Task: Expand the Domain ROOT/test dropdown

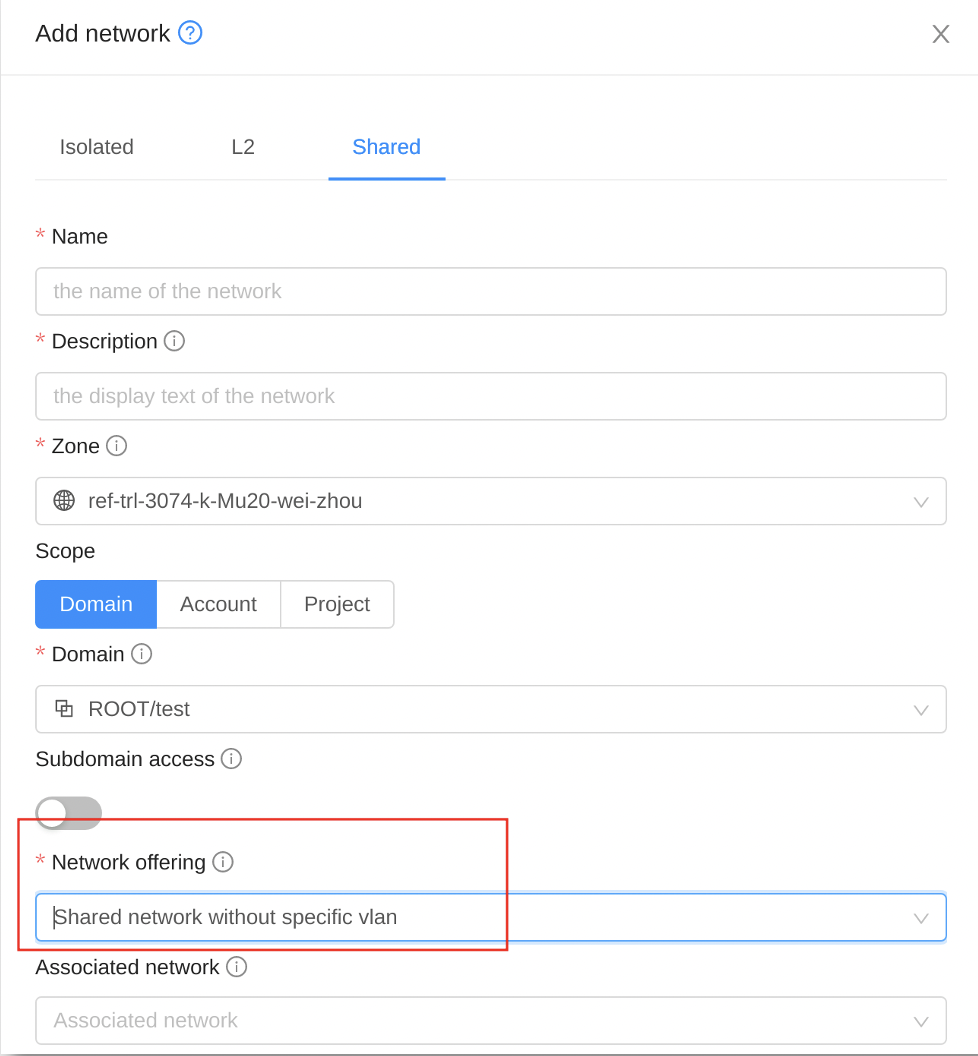Action: [490, 709]
